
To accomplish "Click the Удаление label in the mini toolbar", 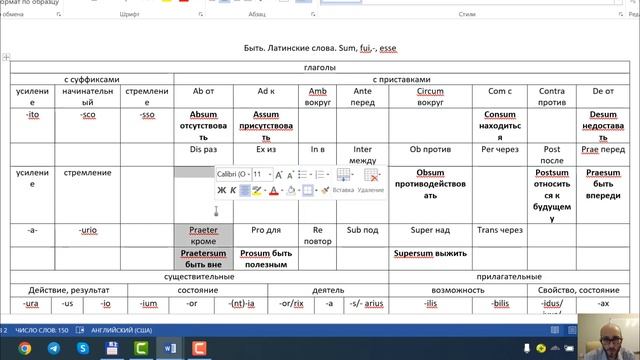I will pyautogui.click(x=371, y=190).
